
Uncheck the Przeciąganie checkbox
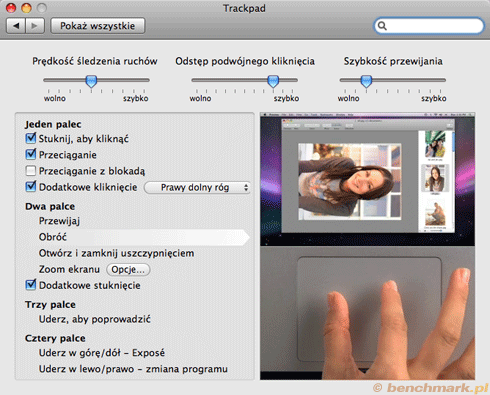coord(31,154)
